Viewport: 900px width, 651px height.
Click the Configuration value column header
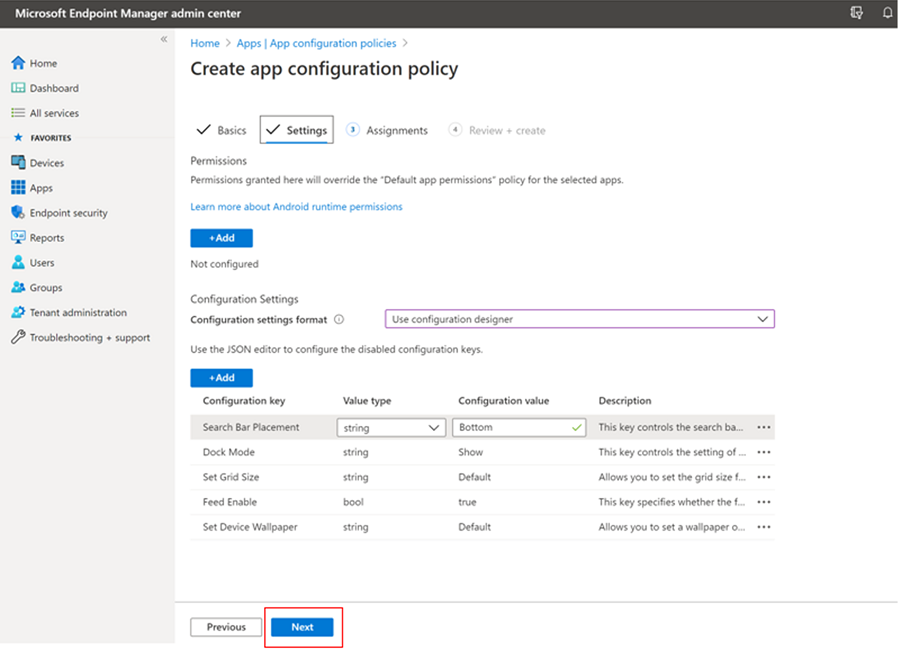(x=503, y=401)
